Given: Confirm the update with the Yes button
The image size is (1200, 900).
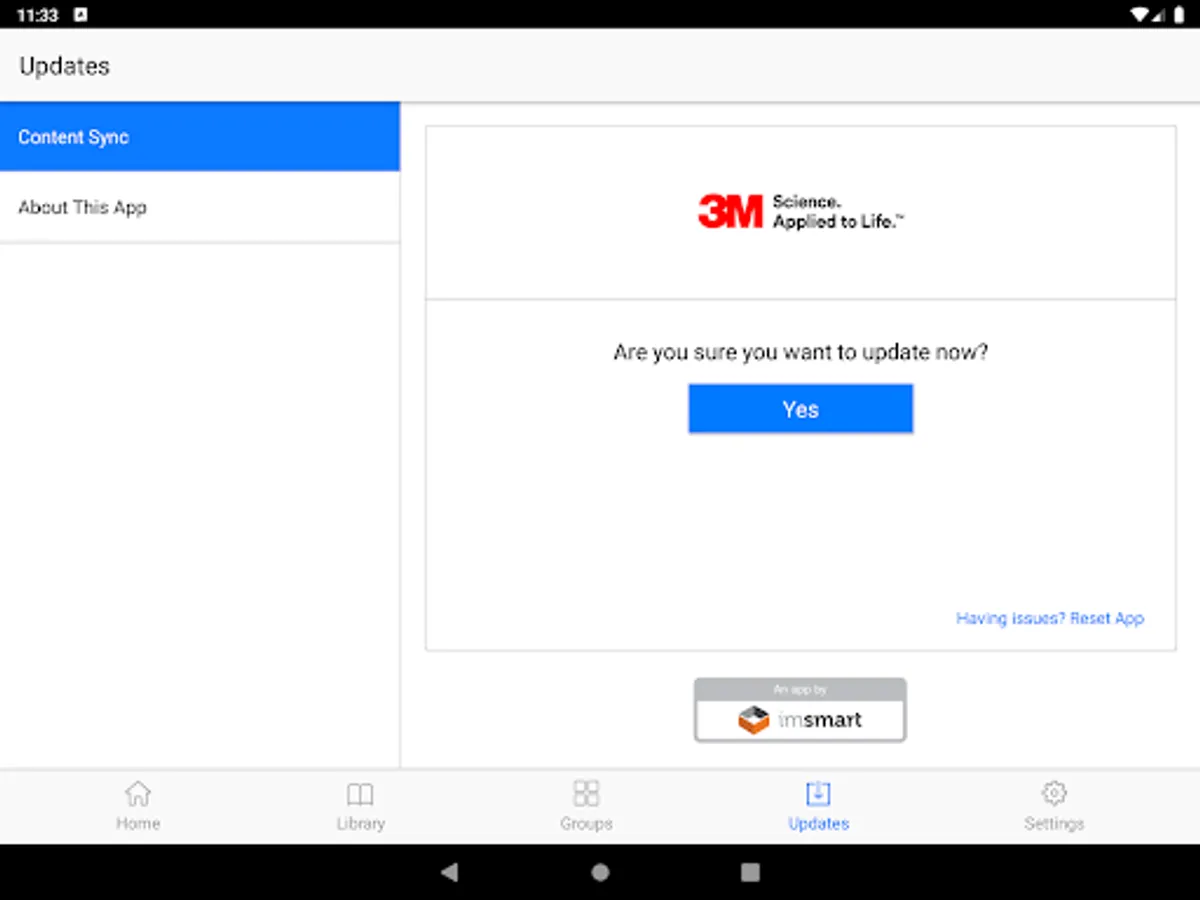Looking at the screenshot, I should (x=801, y=409).
